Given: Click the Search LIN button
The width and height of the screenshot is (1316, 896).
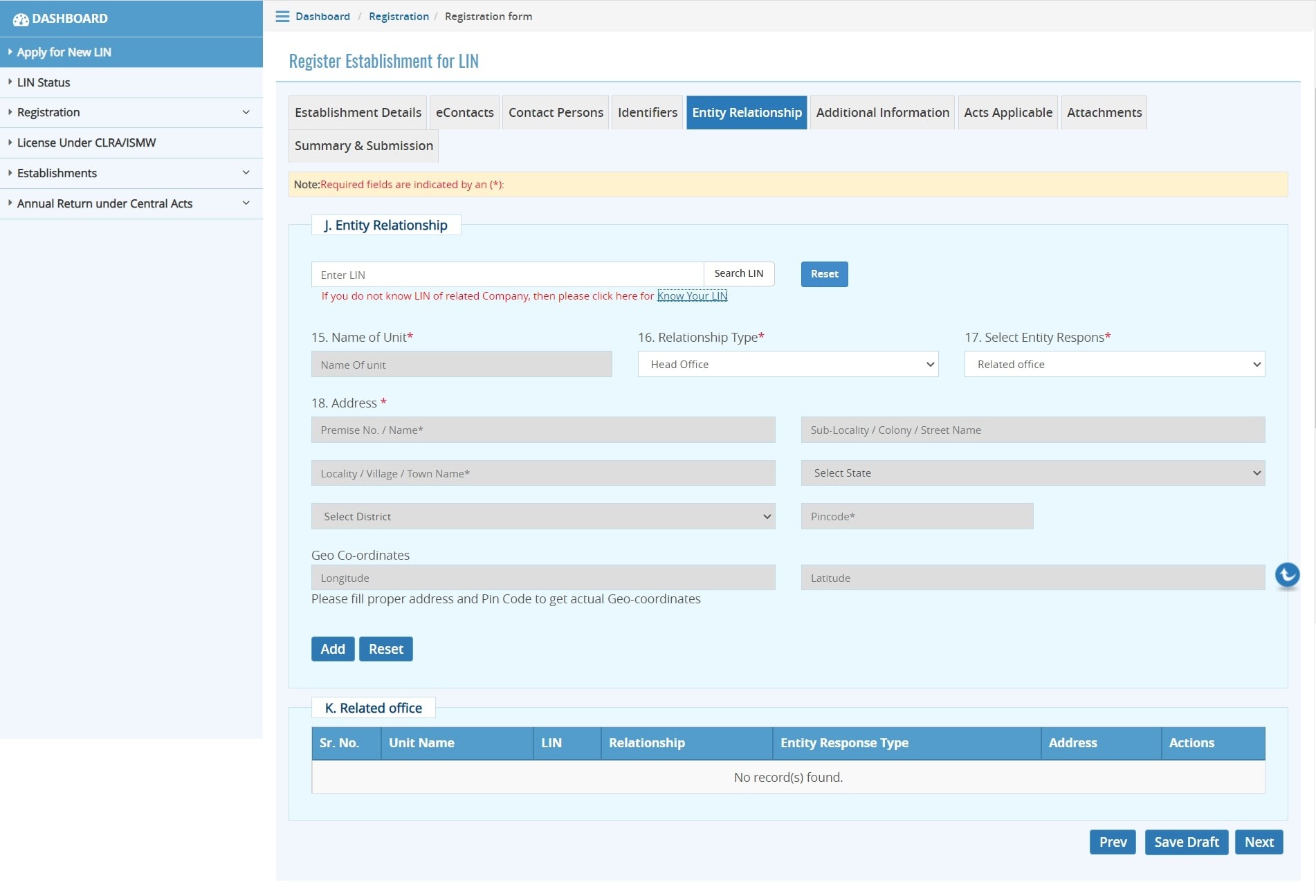Looking at the screenshot, I should [x=738, y=274].
